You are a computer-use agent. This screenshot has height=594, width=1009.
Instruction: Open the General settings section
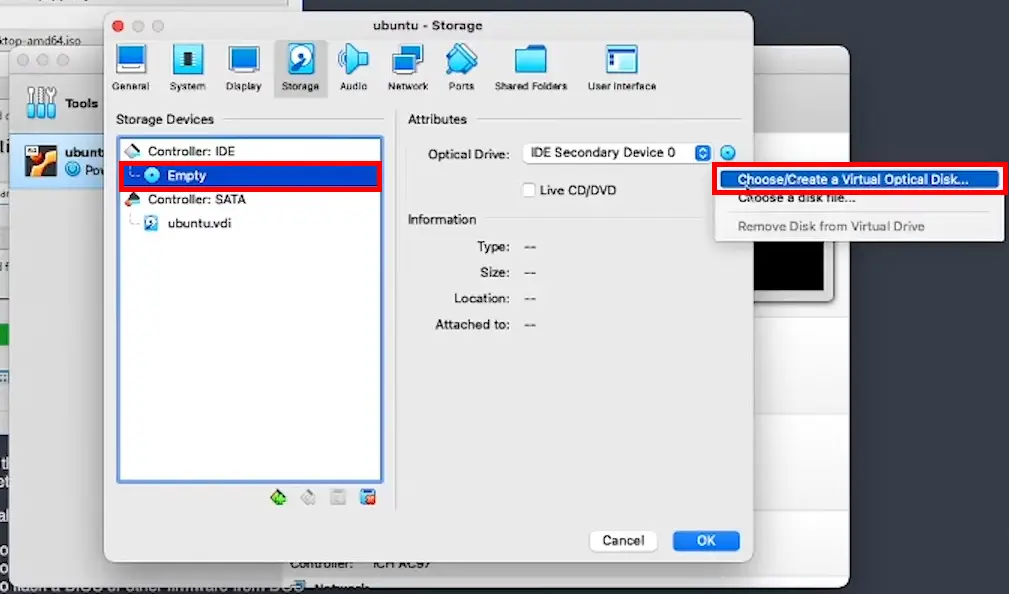tap(131, 68)
